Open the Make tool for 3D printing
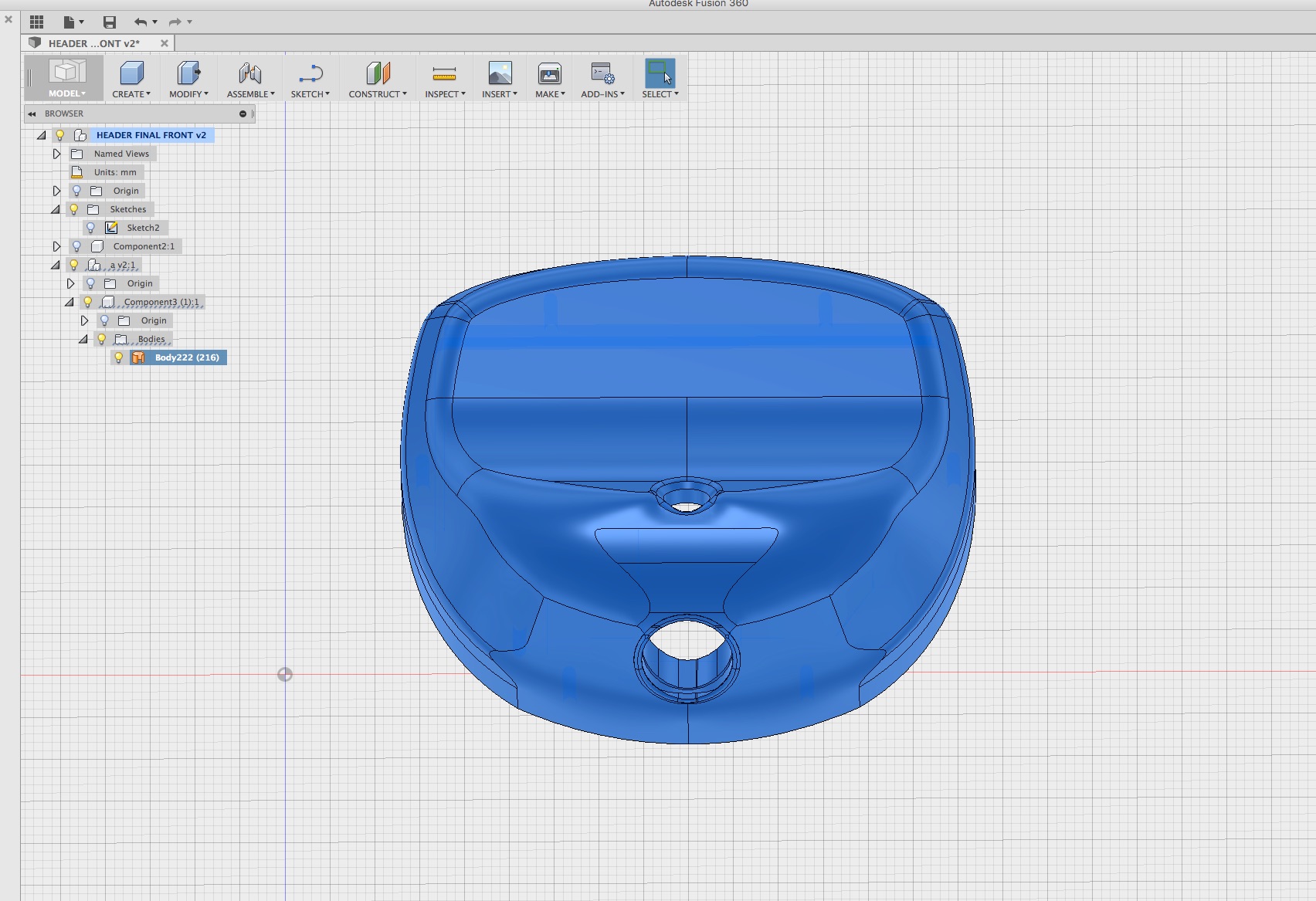Screen dimensions: 1316x901 pyautogui.click(x=548, y=73)
